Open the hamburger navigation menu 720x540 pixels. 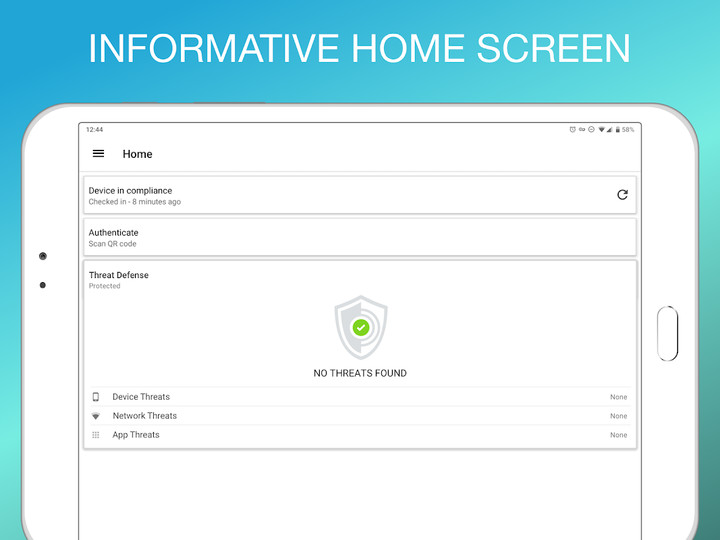98,154
